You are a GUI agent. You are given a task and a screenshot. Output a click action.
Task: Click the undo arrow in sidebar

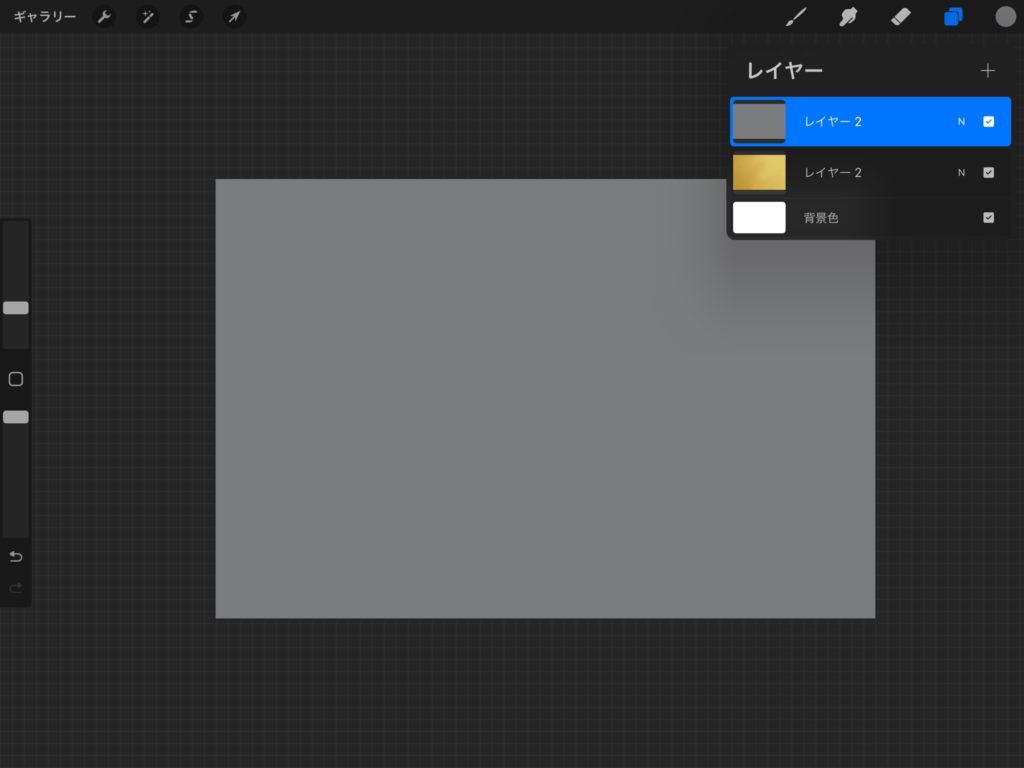point(16,556)
